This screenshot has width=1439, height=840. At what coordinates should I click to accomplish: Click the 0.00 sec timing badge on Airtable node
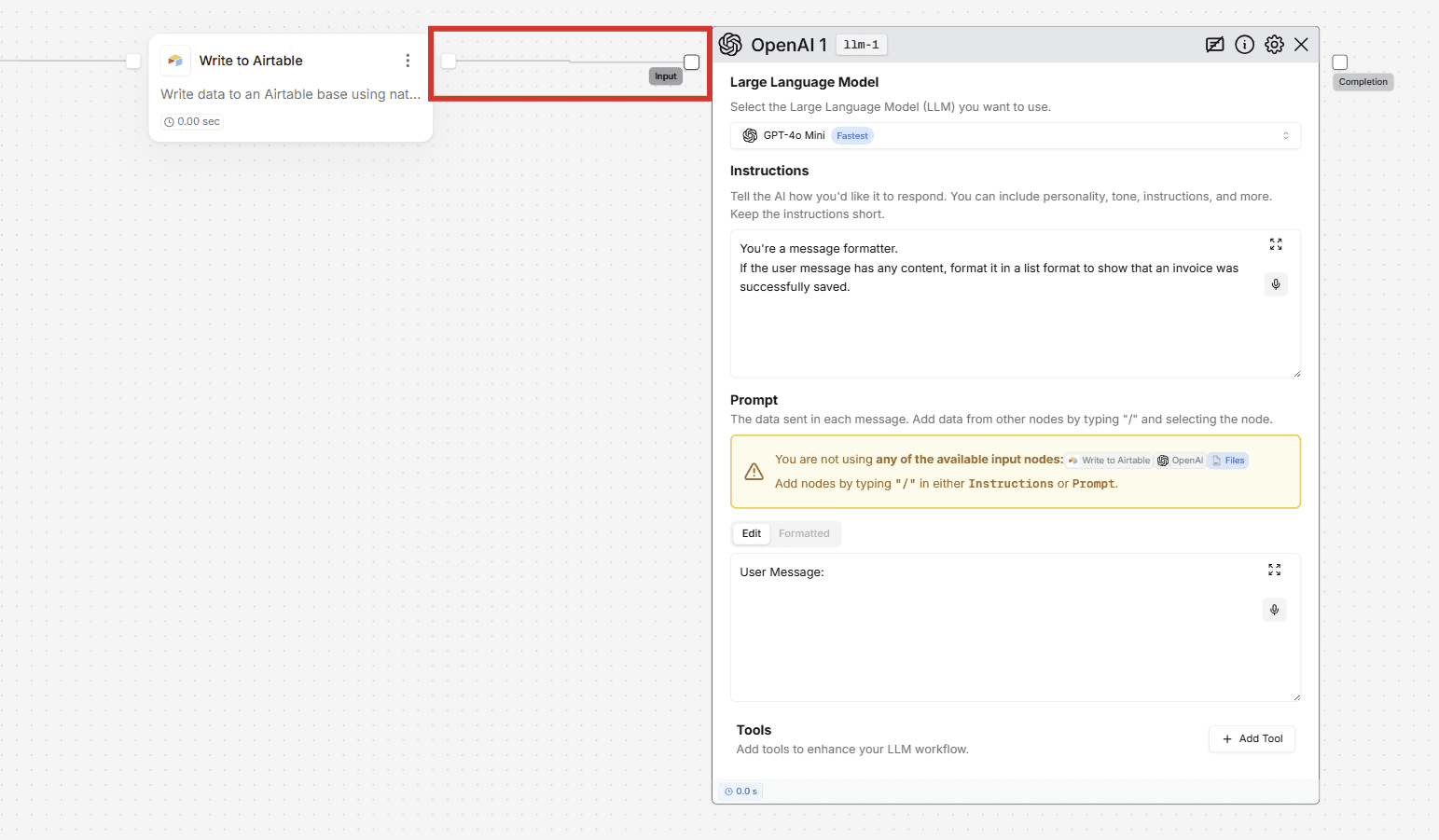click(x=192, y=121)
